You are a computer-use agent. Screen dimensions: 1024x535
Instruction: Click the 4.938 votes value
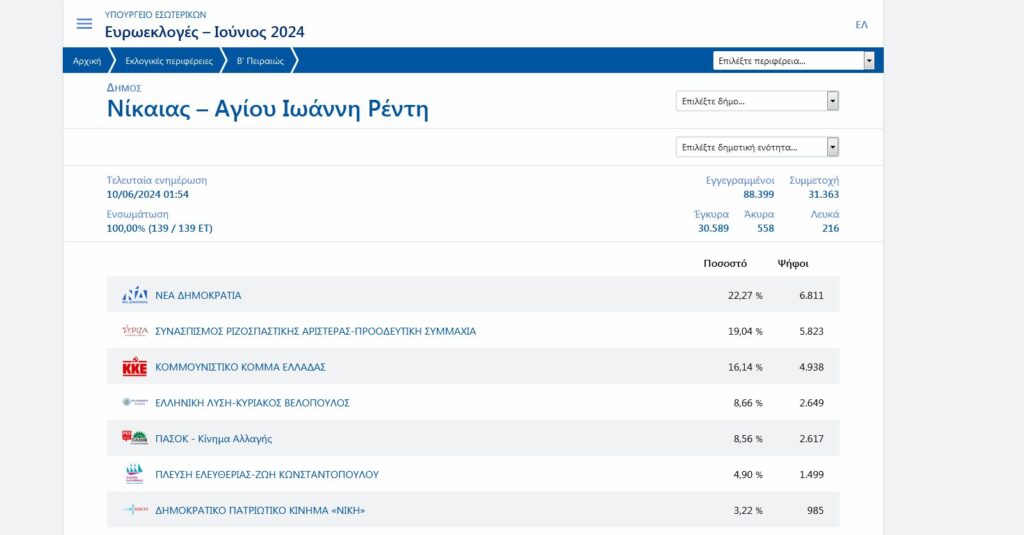click(811, 367)
